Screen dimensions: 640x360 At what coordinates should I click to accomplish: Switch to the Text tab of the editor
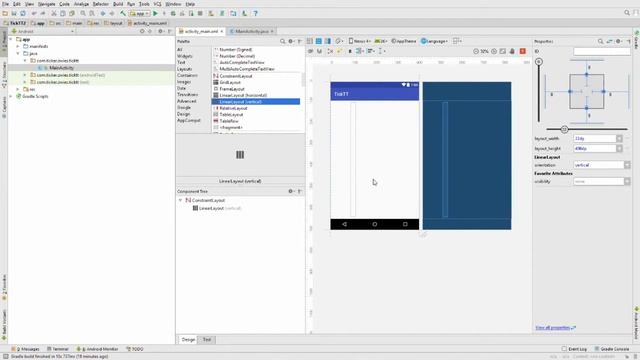(207, 340)
